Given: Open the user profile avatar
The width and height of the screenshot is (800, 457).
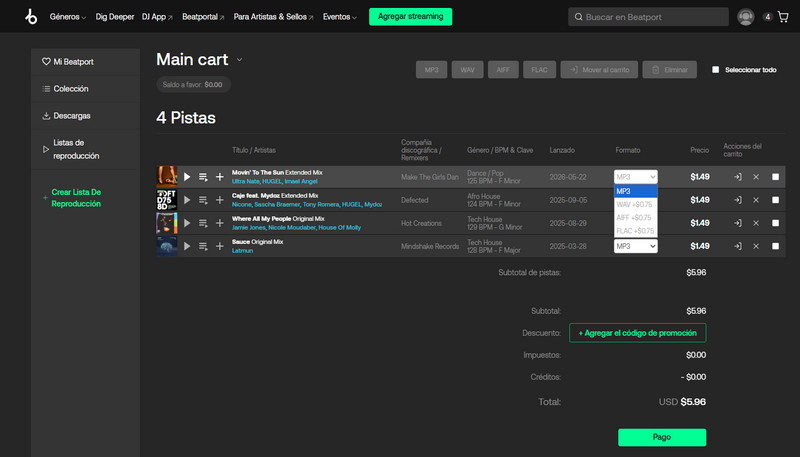Looking at the screenshot, I should point(745,17).
